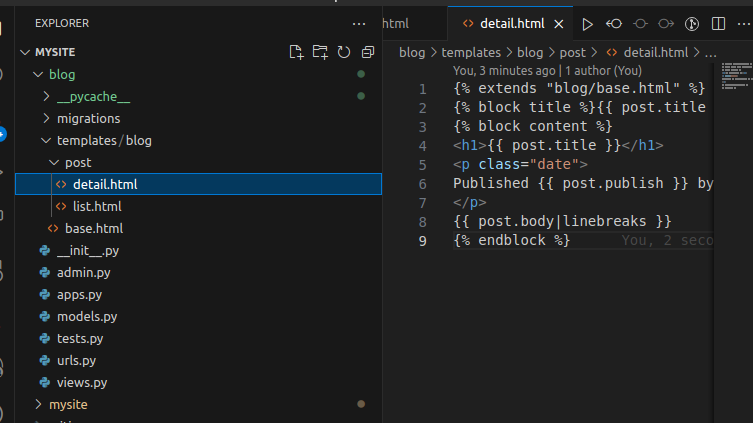Click the "block content" line of code

coord(533,126)
